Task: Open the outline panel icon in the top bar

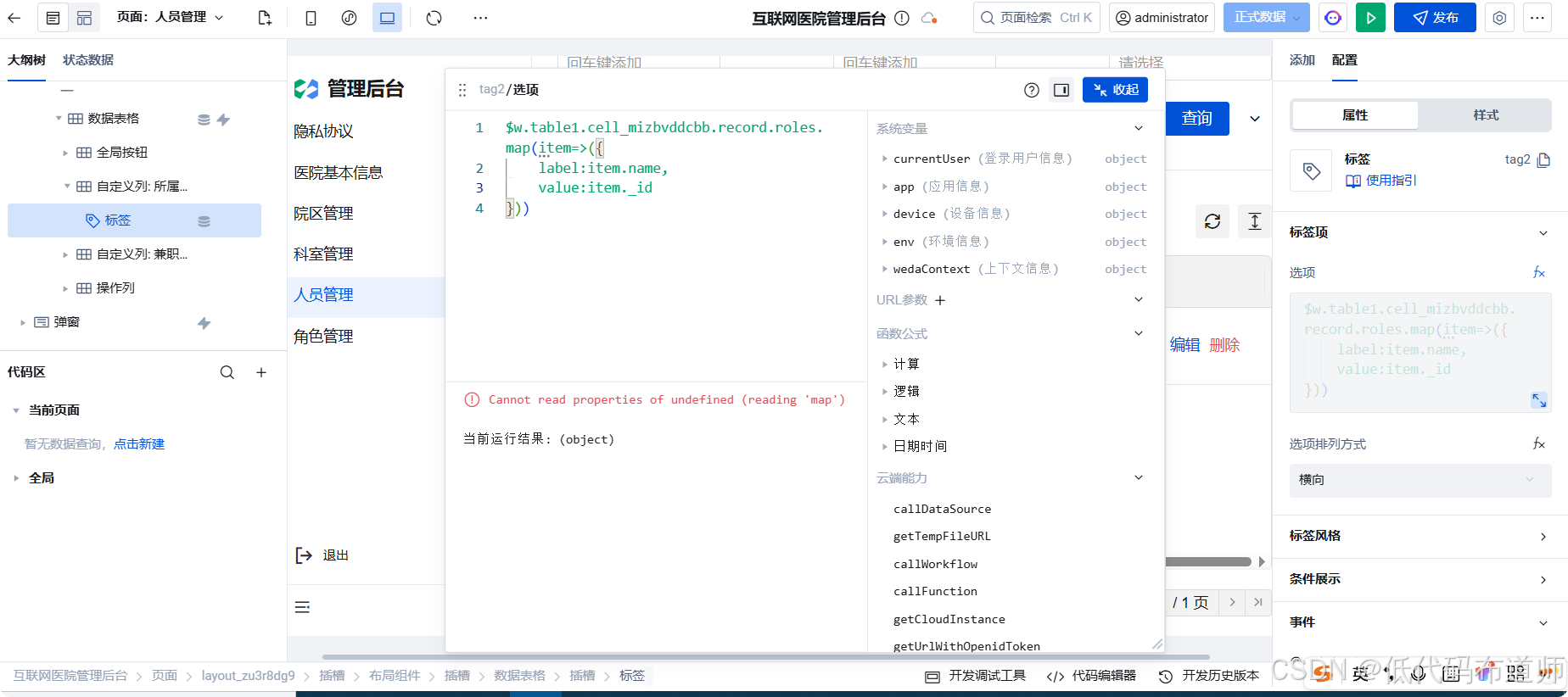Action: click(x=53, y=18)
